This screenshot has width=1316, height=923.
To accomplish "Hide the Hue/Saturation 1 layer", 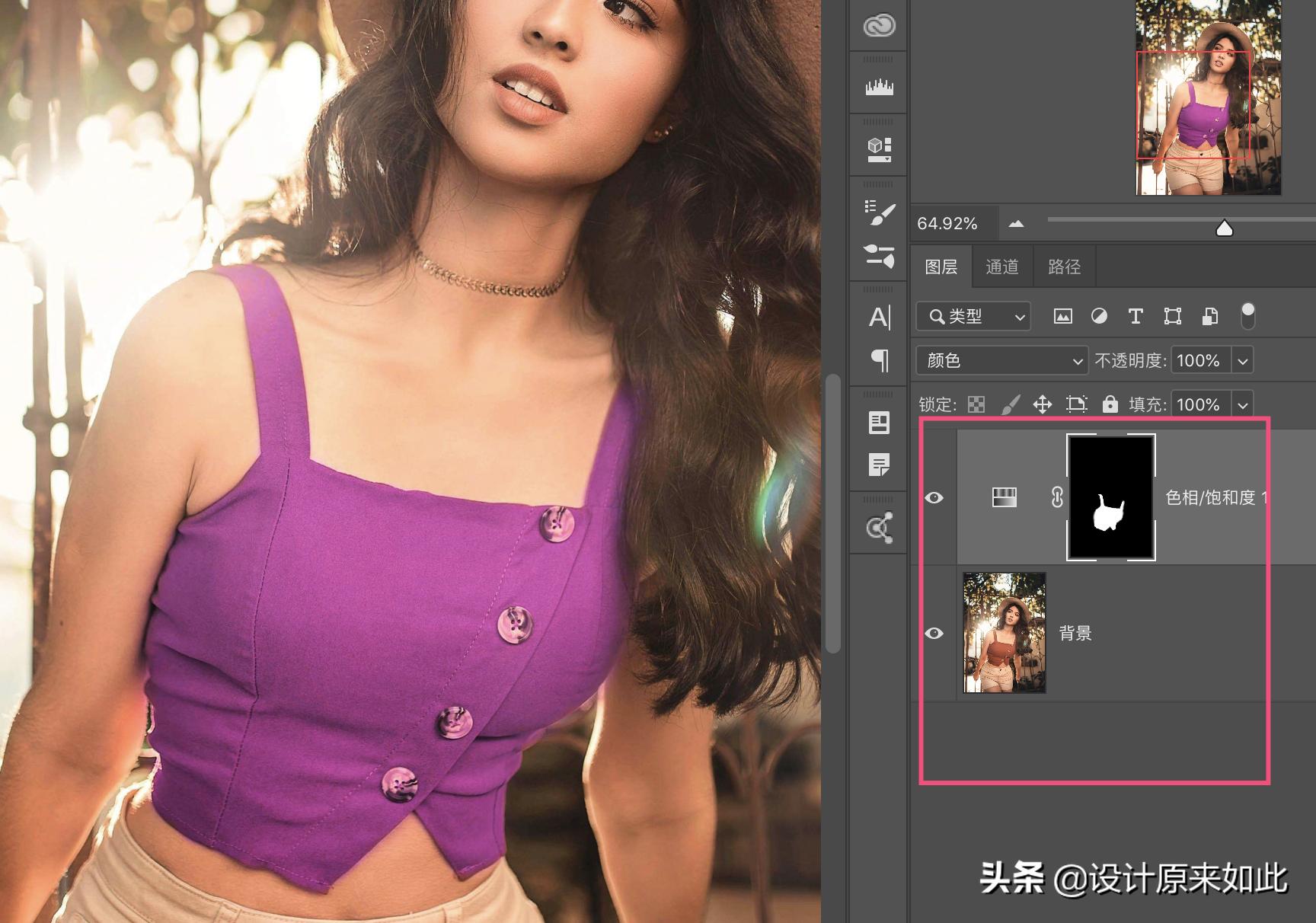I will point(934,497).
